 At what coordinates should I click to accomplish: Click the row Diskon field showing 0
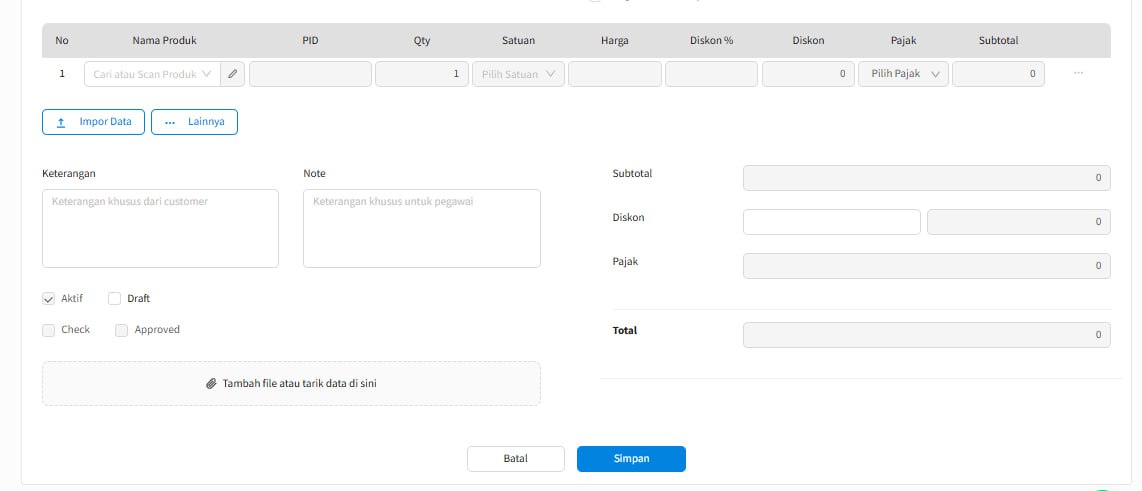click(x=808, y=74)
